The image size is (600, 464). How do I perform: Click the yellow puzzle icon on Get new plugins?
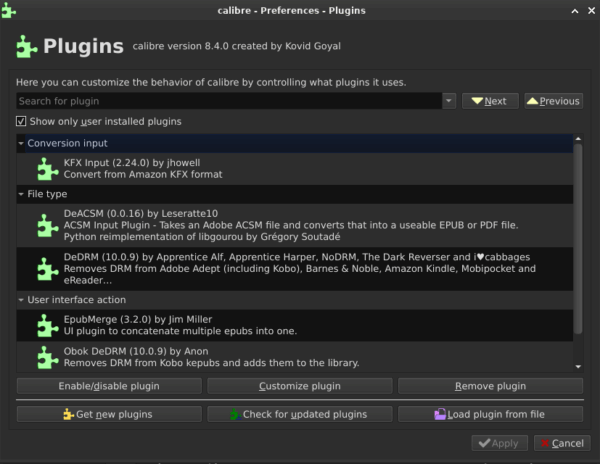tap(68, 414)
